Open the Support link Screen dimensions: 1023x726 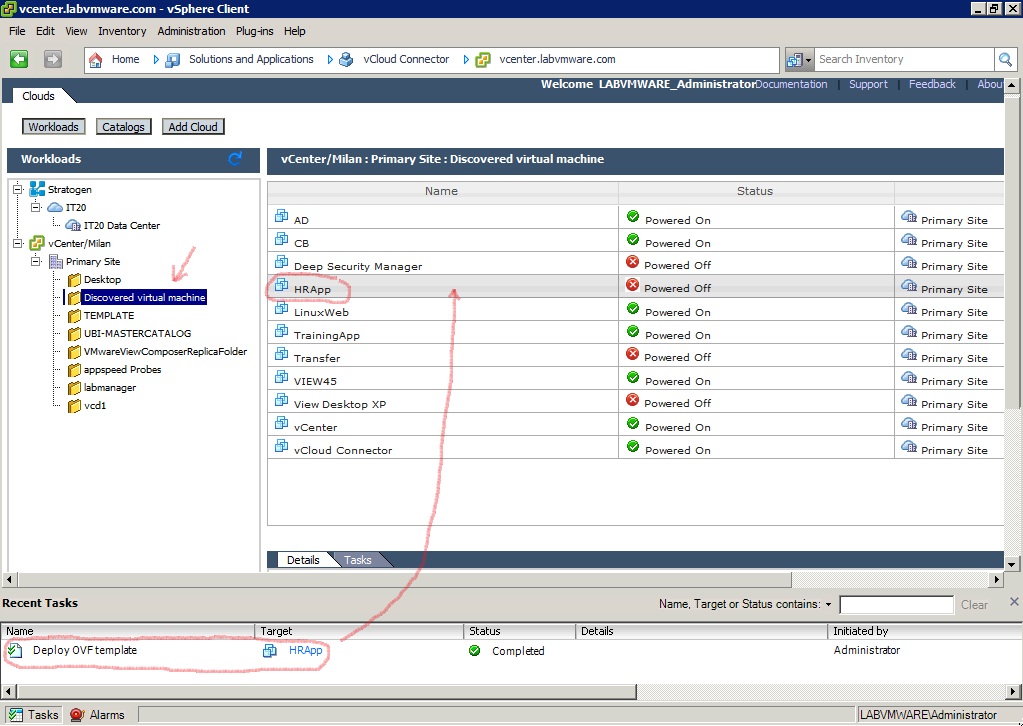coord(868,84)
